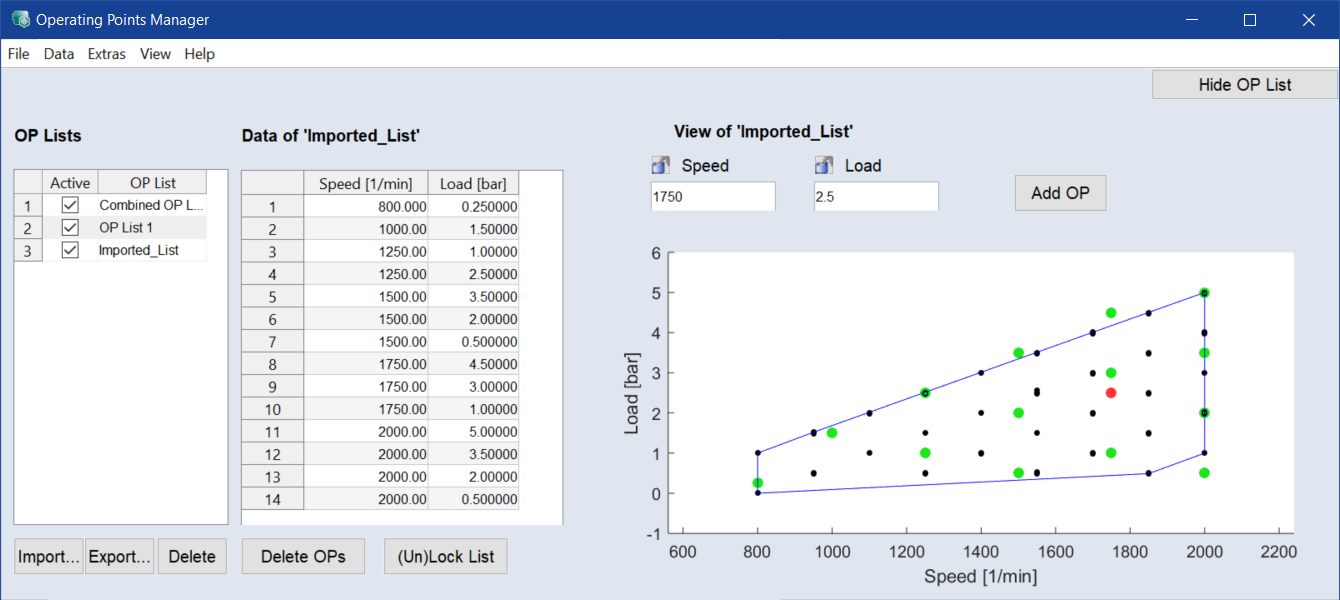Toggle Active checkbox for OP List 1
The height and width of the screenshot is (600, 1340).
[x=70, y=228]
